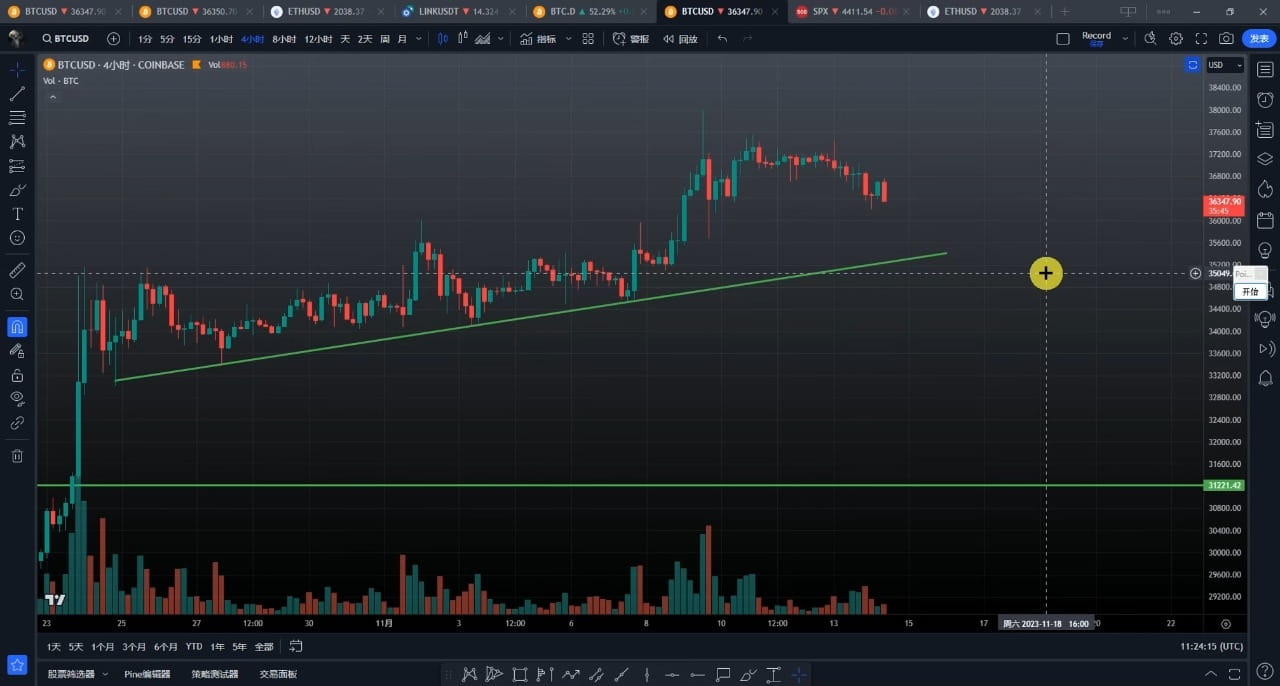Toggle lock all drawing tools
The width and height of the screenshot is (1280, 686).
[x=17, y=375]
